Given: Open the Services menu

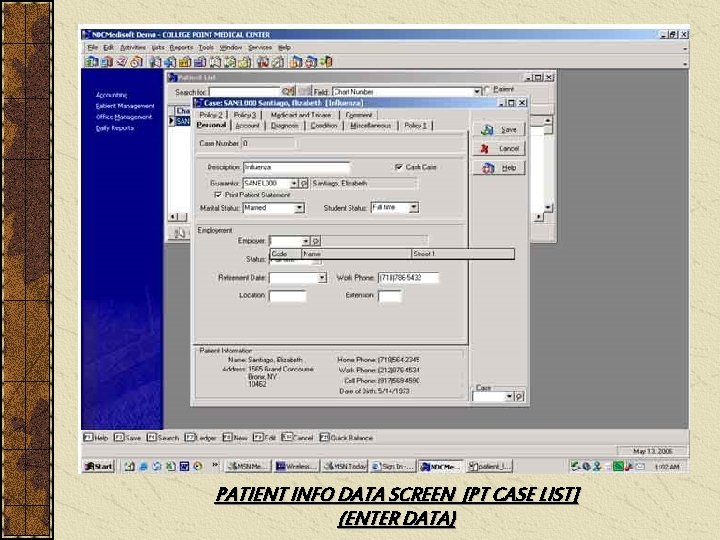Looking at the screenshot, I should click(x=260, y=47).
